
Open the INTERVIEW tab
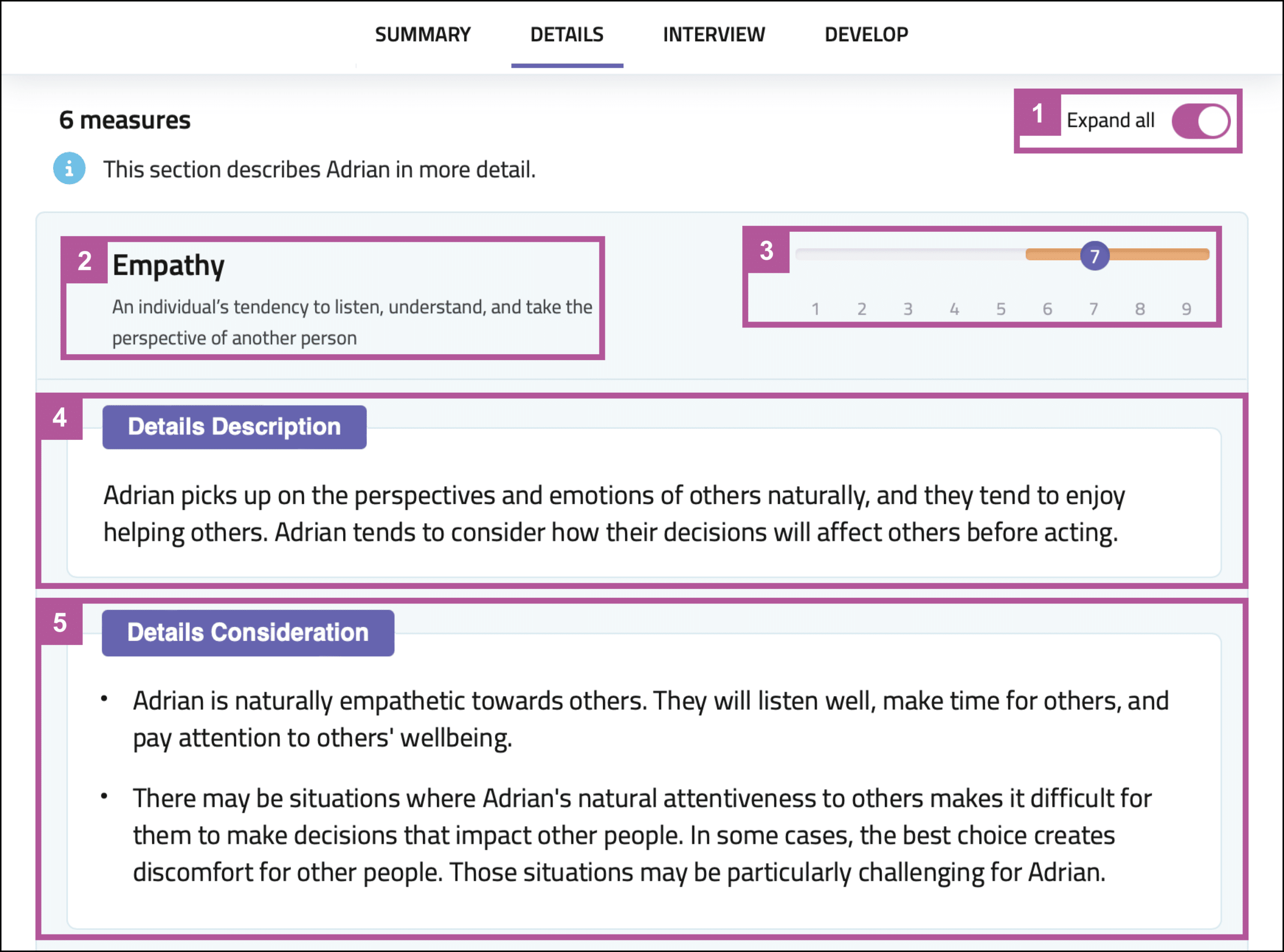[x=713, y=35]
